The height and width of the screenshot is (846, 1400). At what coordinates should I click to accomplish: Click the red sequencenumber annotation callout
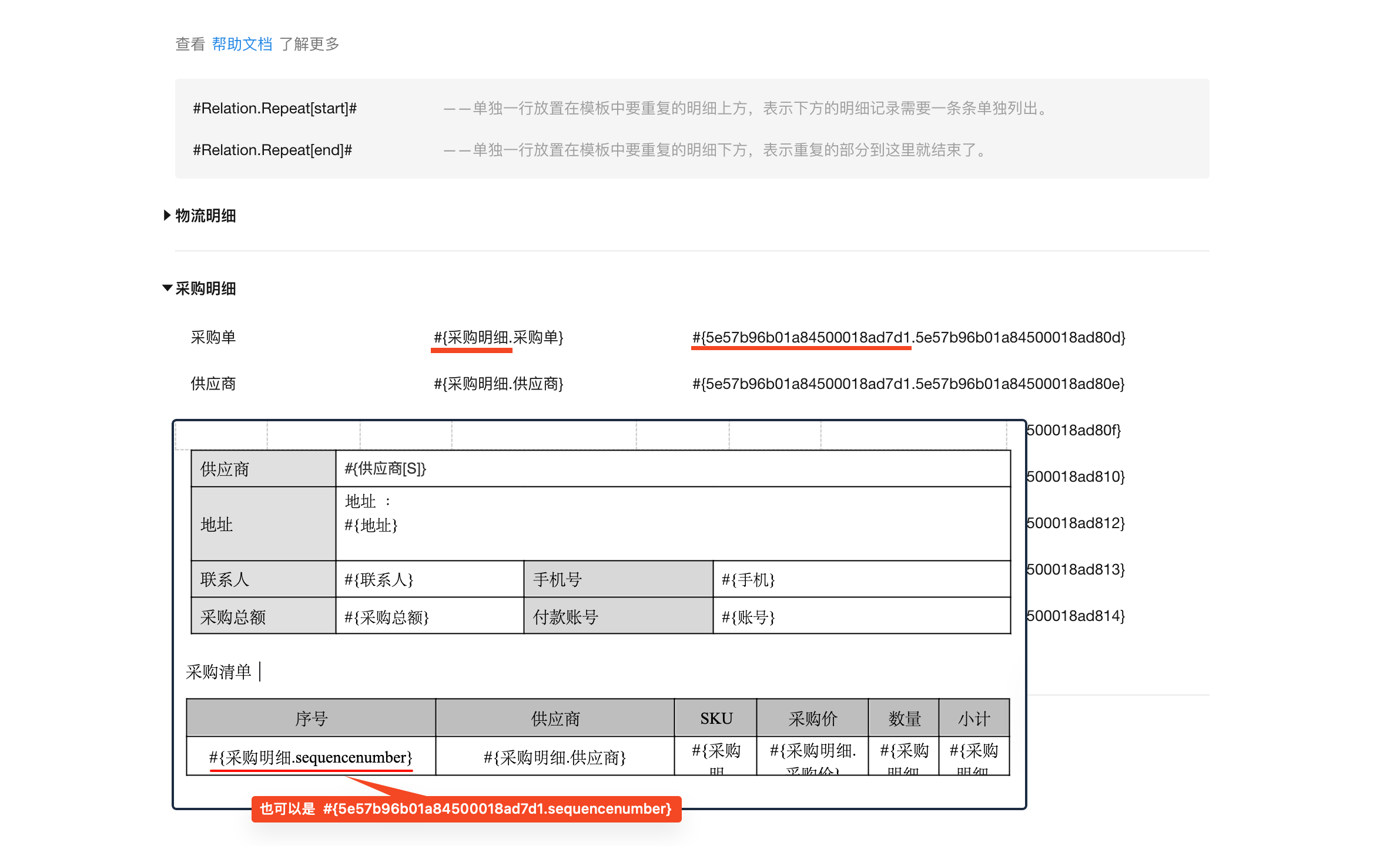466,809
